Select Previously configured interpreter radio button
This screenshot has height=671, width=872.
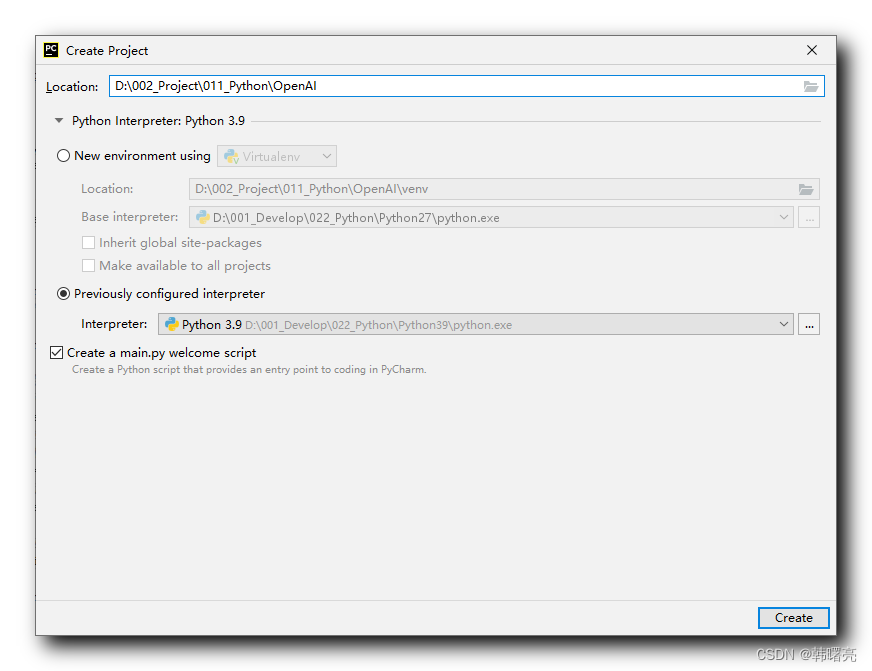(63, 294)
